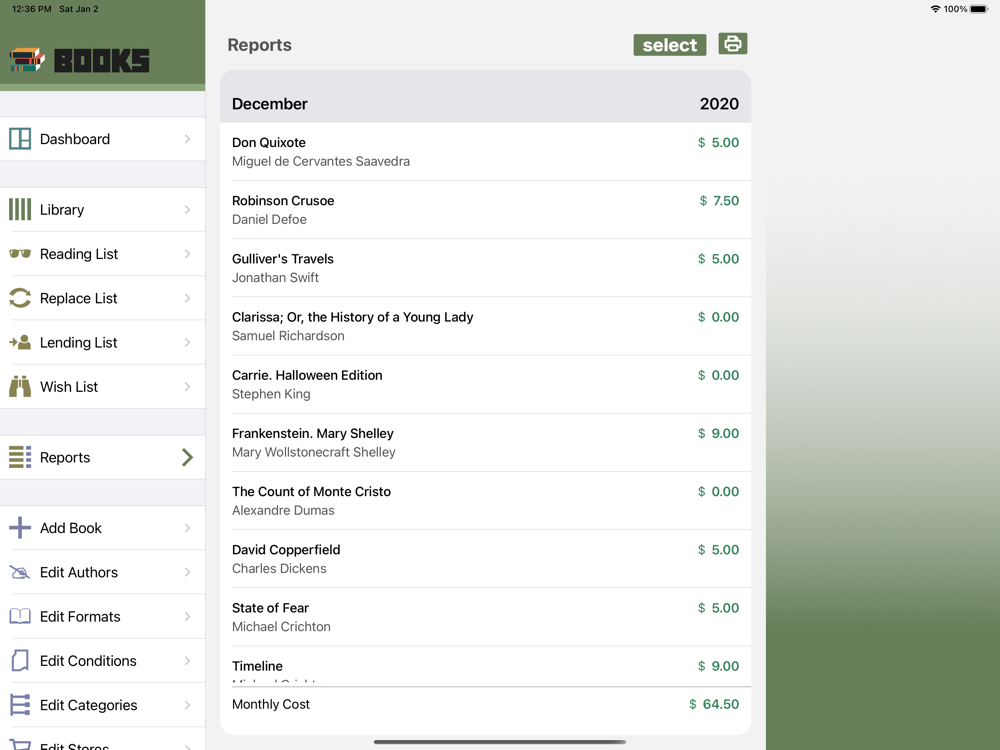Open the Books app logo

pyautogui.click(x=80, y=61)
